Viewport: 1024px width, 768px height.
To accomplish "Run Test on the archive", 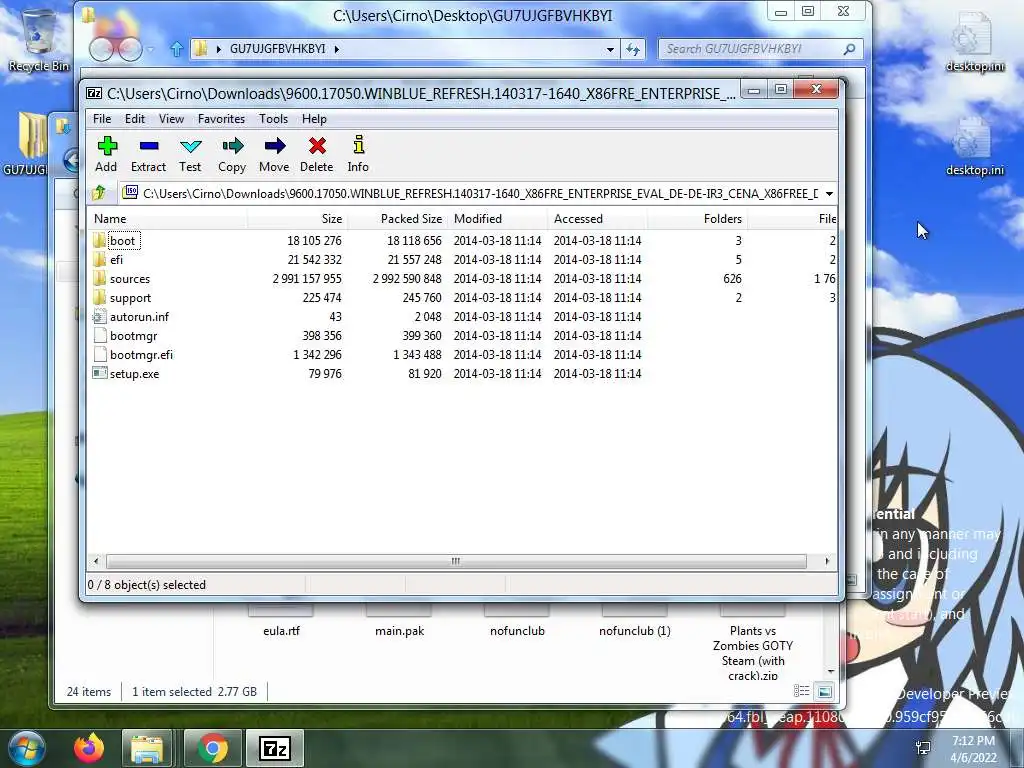I will click(190, 154).
